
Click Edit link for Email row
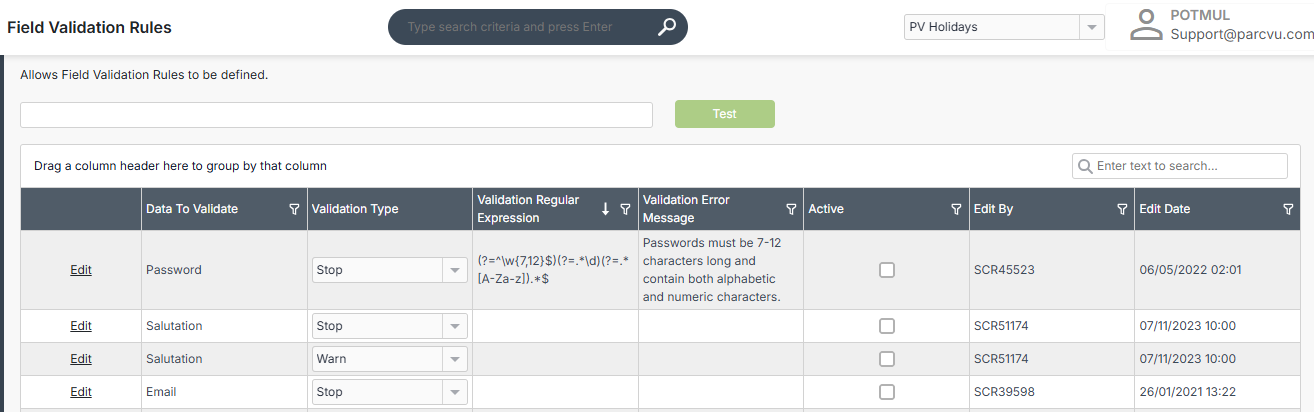(x=81, y=392)
